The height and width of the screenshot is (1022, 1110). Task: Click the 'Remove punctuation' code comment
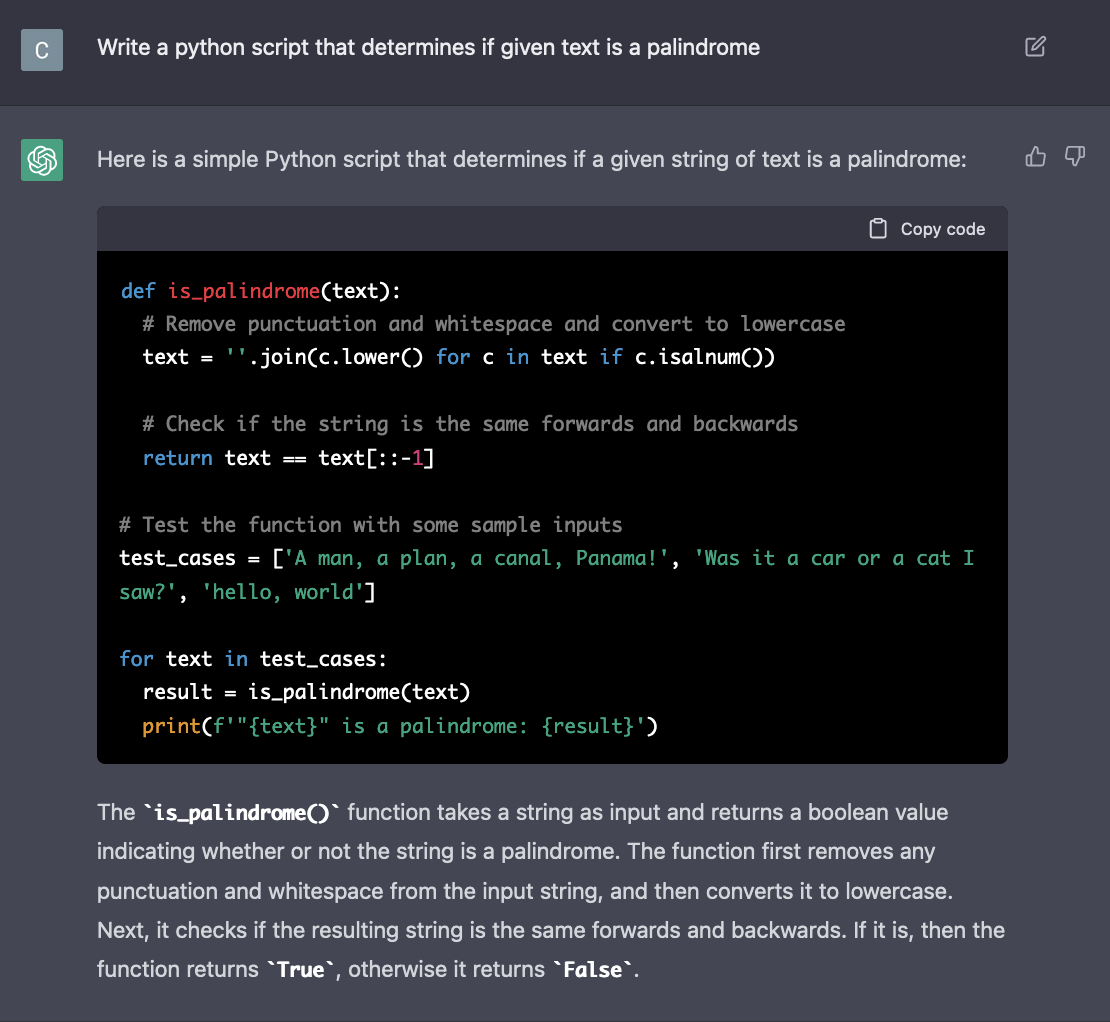click(493, 324)
